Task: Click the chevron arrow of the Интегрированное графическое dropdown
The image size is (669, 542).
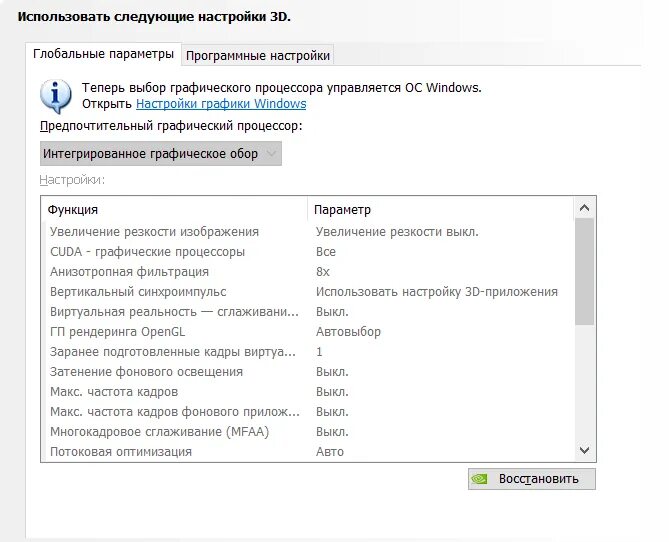Action: pos(271,153)
